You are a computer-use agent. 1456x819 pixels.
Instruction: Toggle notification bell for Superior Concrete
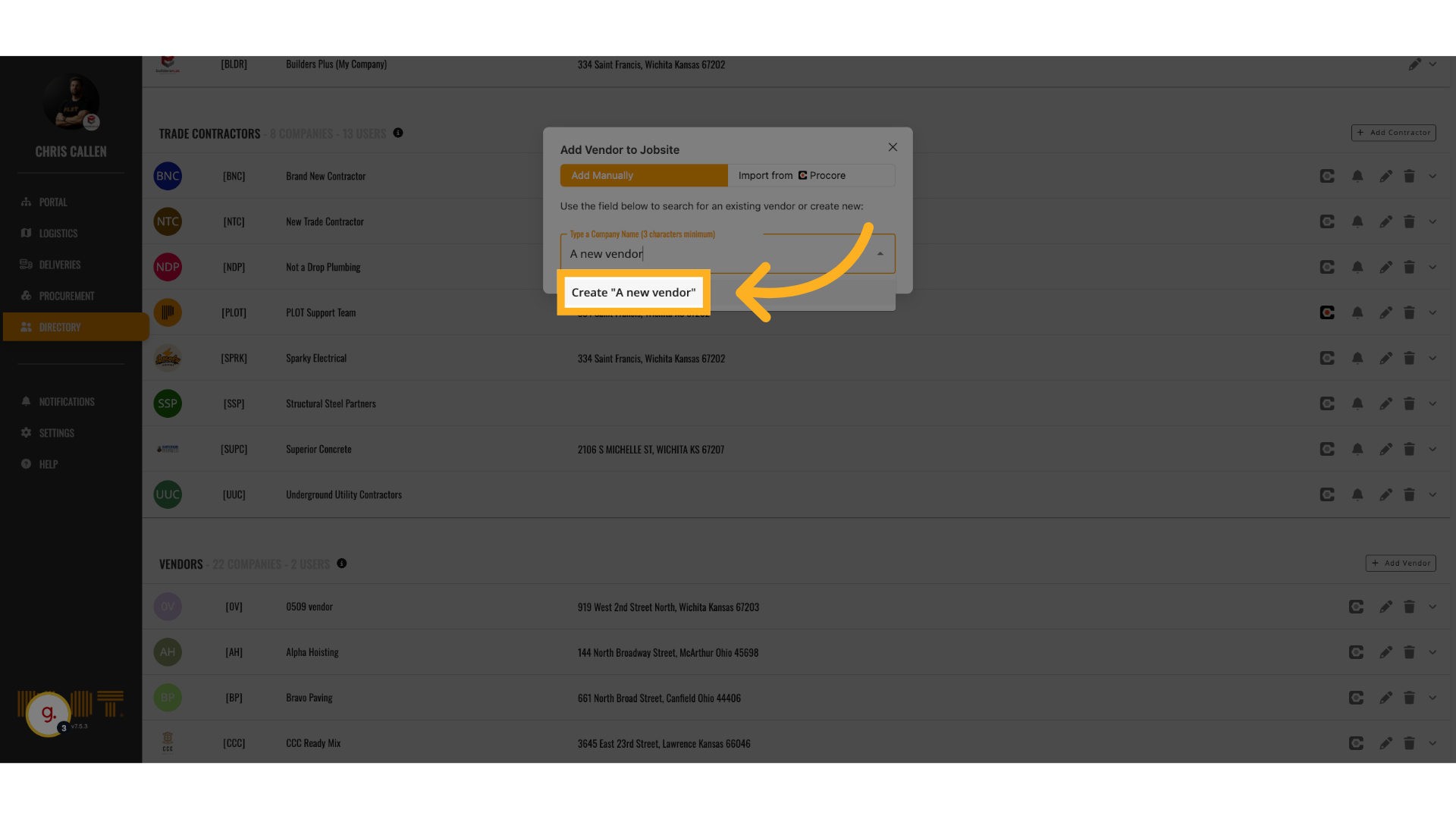pos(1357,449)
